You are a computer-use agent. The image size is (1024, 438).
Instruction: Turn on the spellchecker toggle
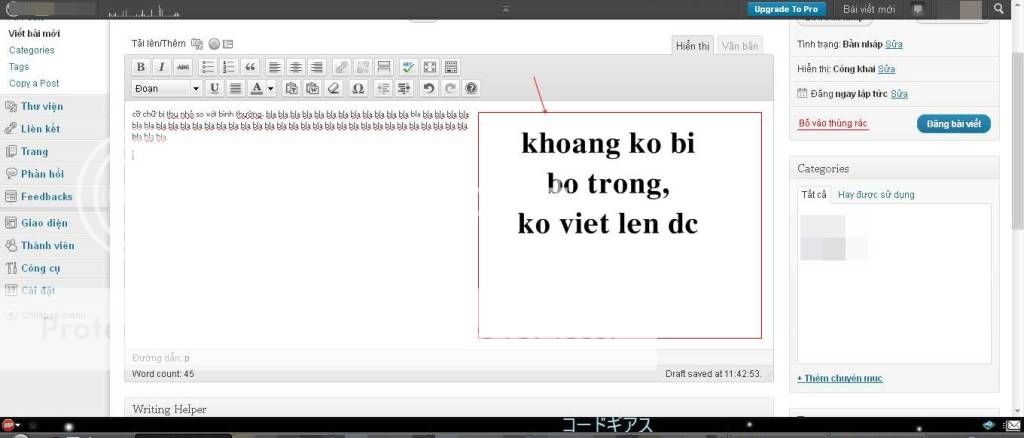click(407, 67)
